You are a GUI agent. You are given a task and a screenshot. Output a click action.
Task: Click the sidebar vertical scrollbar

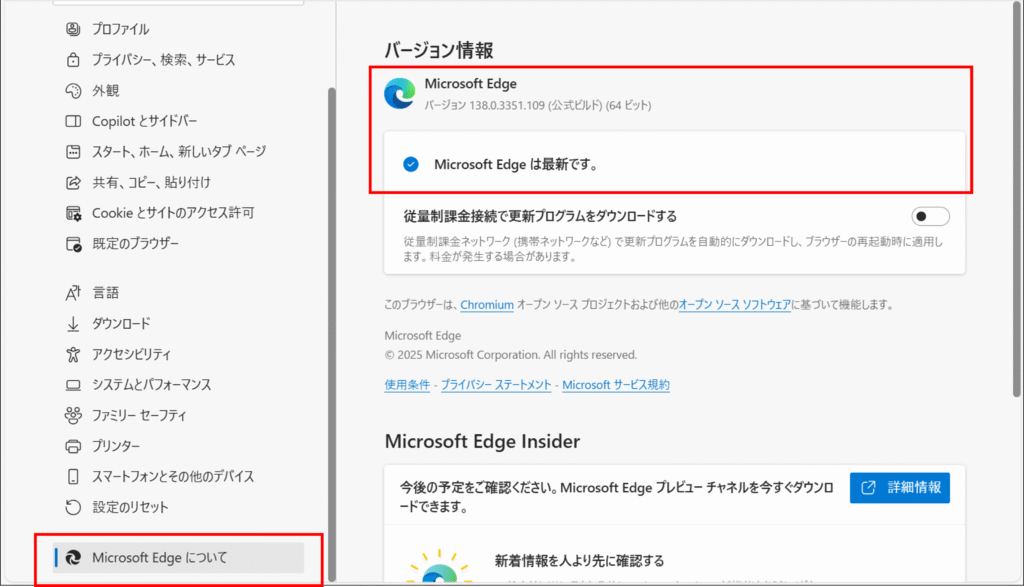point(332,333)
